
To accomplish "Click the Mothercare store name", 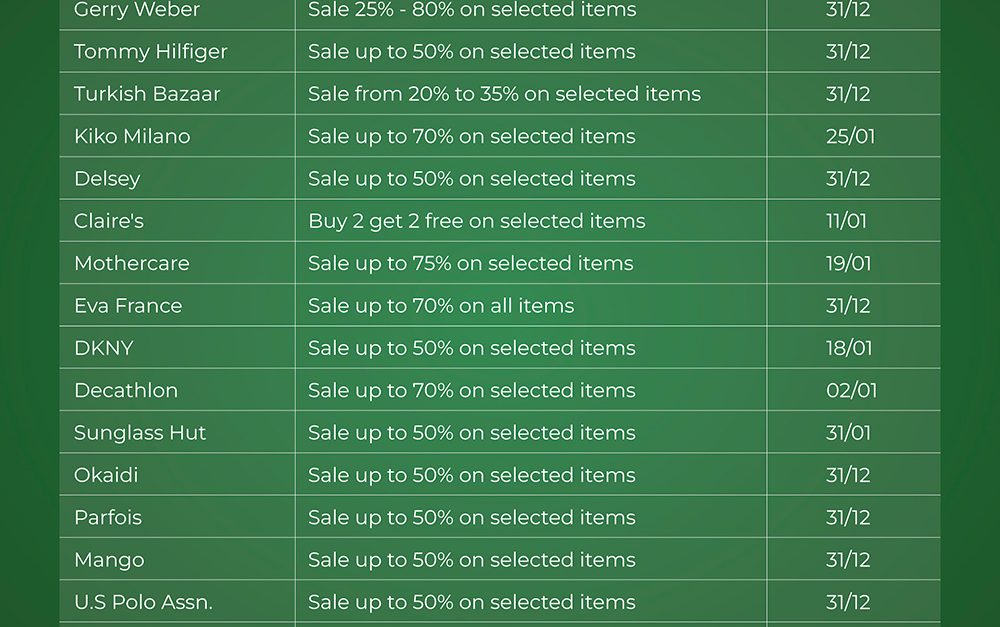I will pos(132,264).
